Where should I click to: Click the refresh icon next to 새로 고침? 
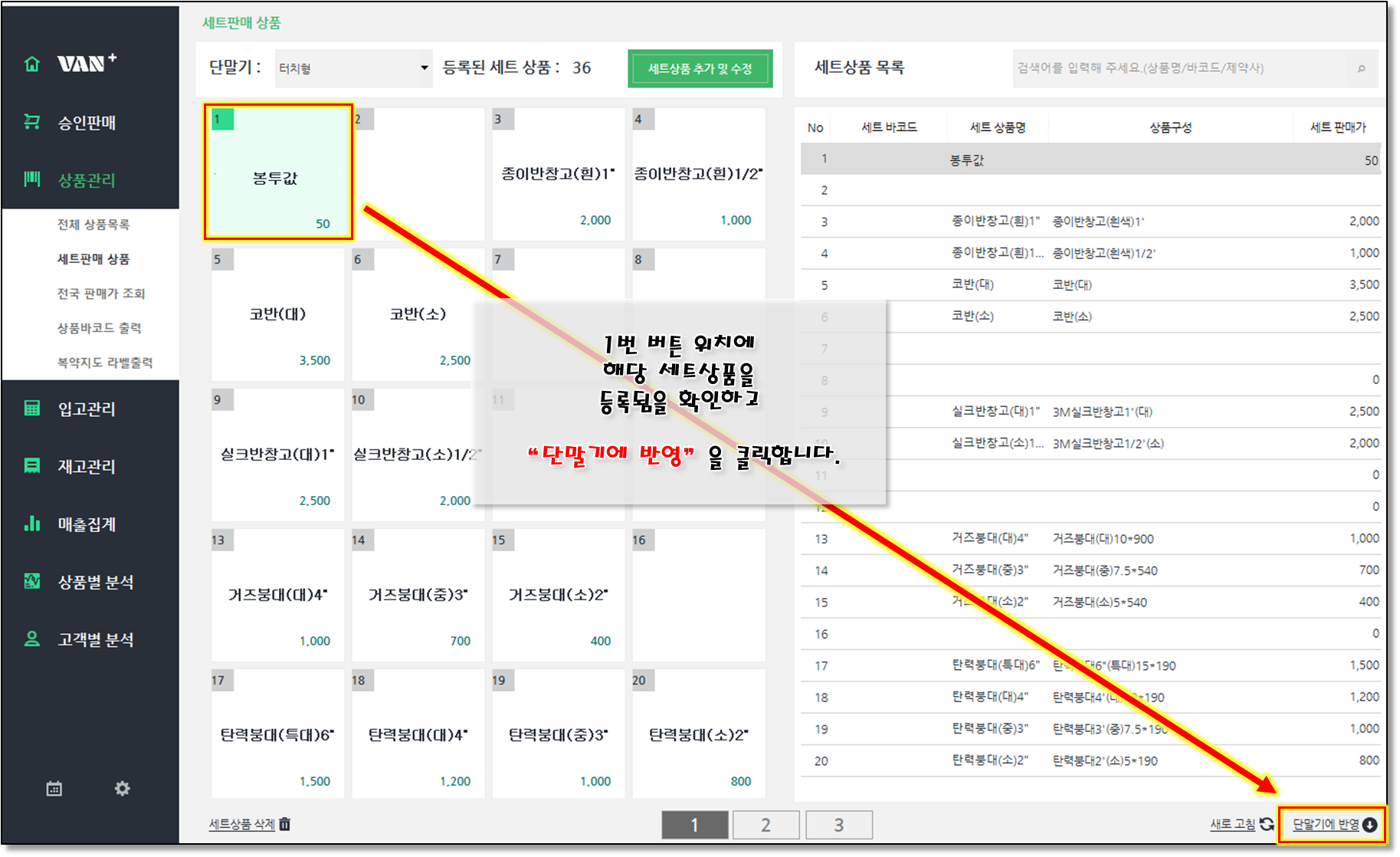(1267, 824)
